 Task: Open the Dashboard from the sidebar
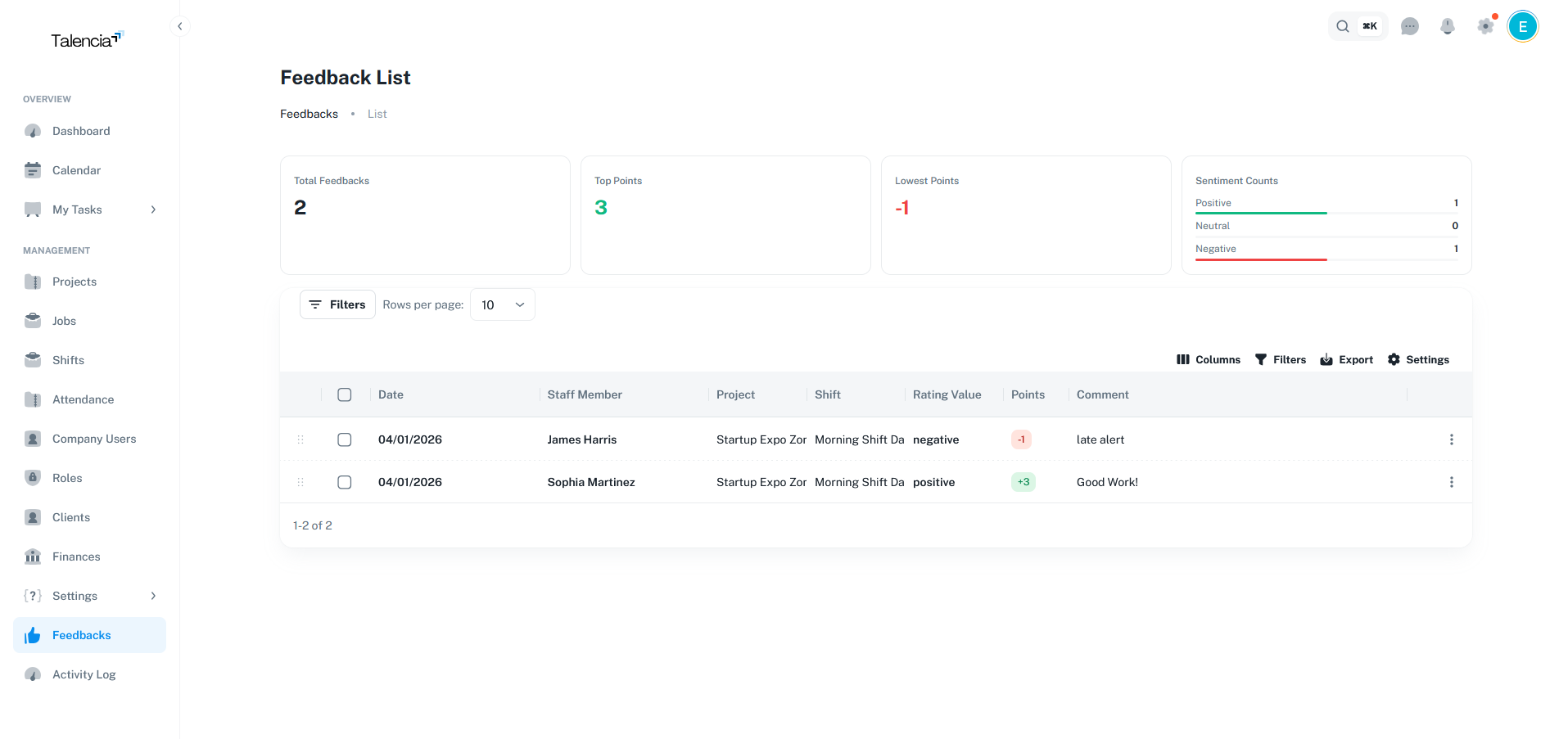pyautogui.click(x=80, y=131)
